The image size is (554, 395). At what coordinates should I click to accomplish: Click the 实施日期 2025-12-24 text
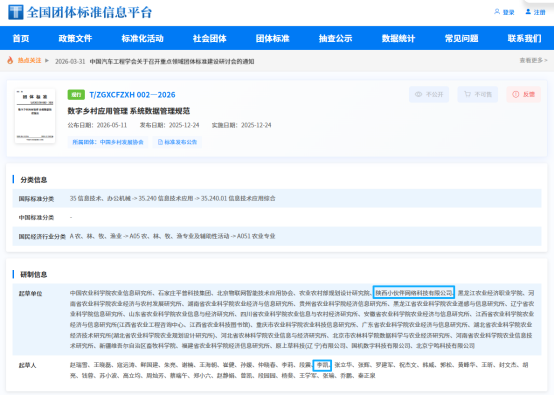(242, 125)
